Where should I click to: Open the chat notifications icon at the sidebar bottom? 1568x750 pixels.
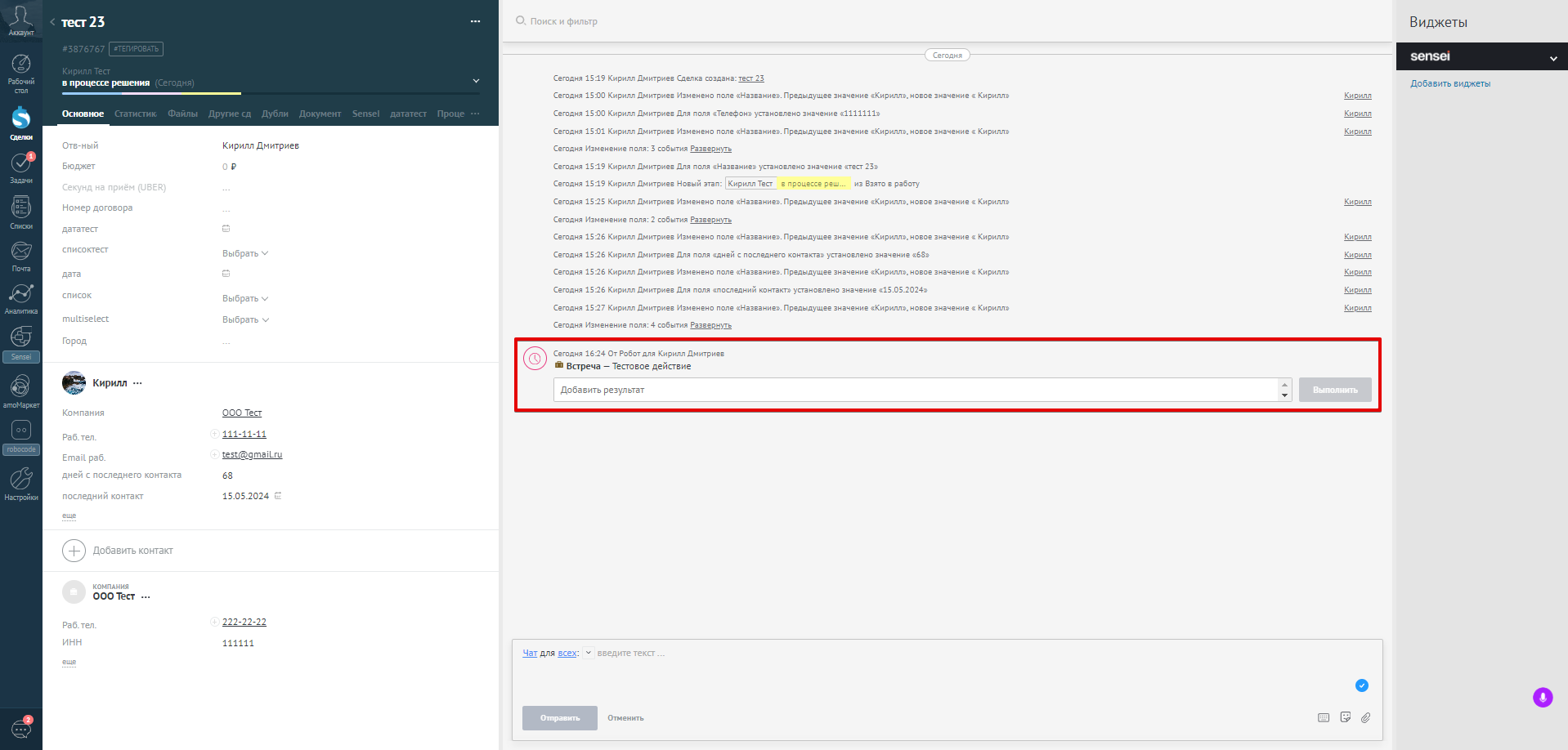[21, 728]
